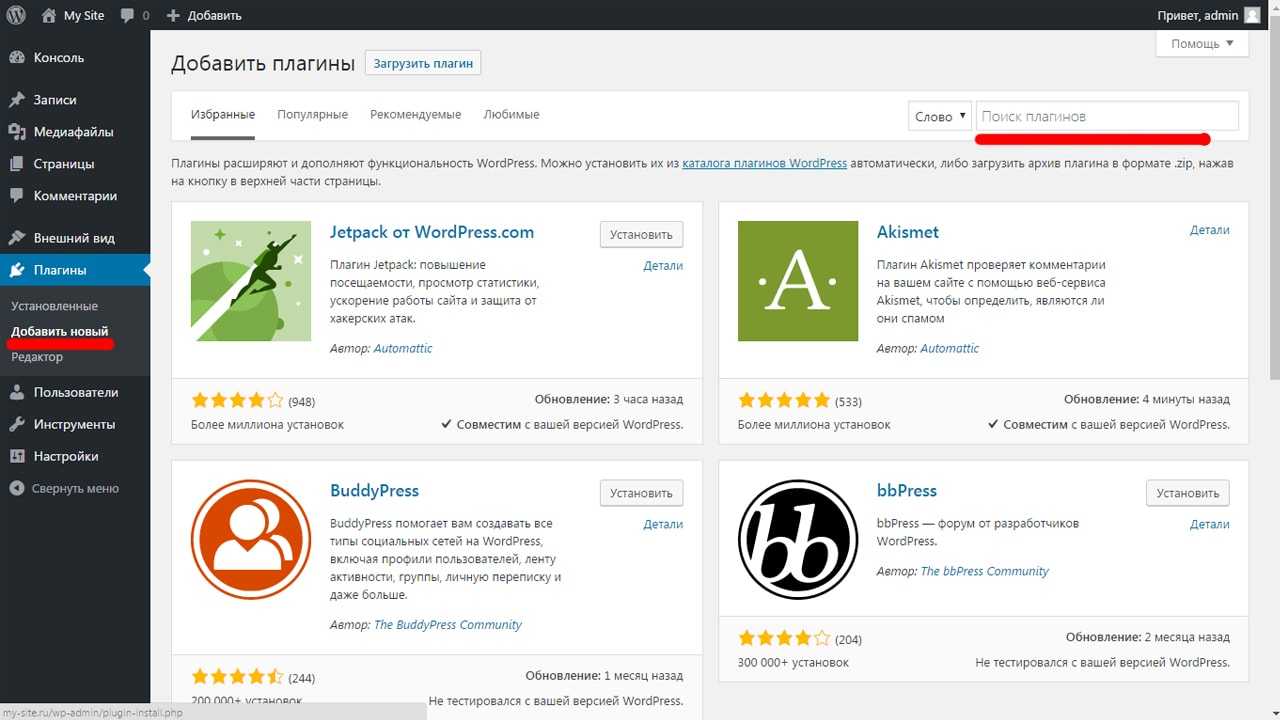Click the WordPress logo in admin bar

click(16, 15)
